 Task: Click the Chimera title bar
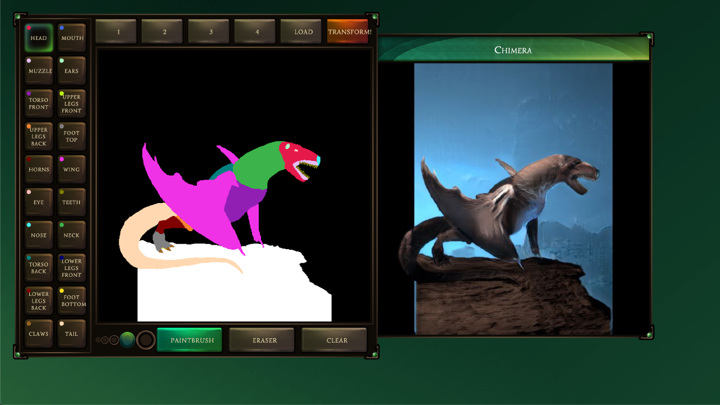(x=513, y=49)
